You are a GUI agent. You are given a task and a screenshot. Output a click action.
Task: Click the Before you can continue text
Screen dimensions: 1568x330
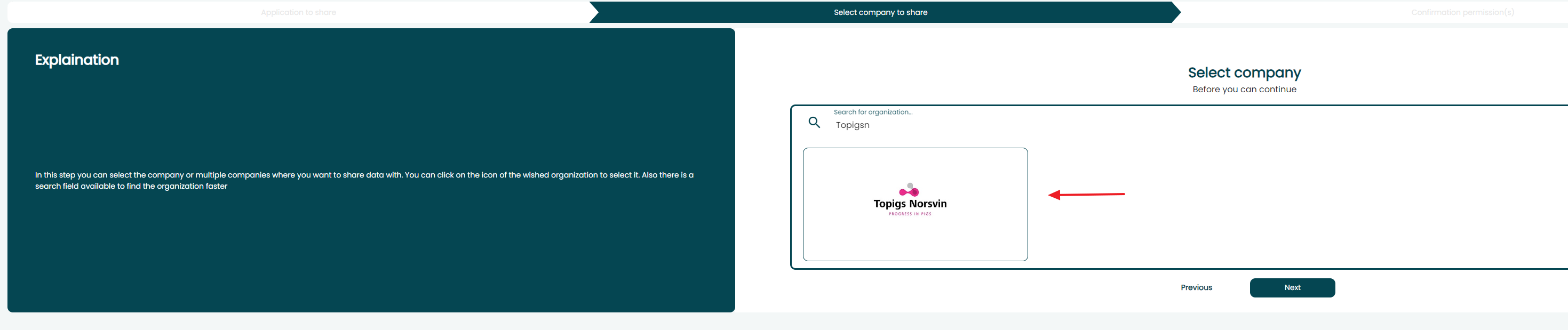point(1244,90)
